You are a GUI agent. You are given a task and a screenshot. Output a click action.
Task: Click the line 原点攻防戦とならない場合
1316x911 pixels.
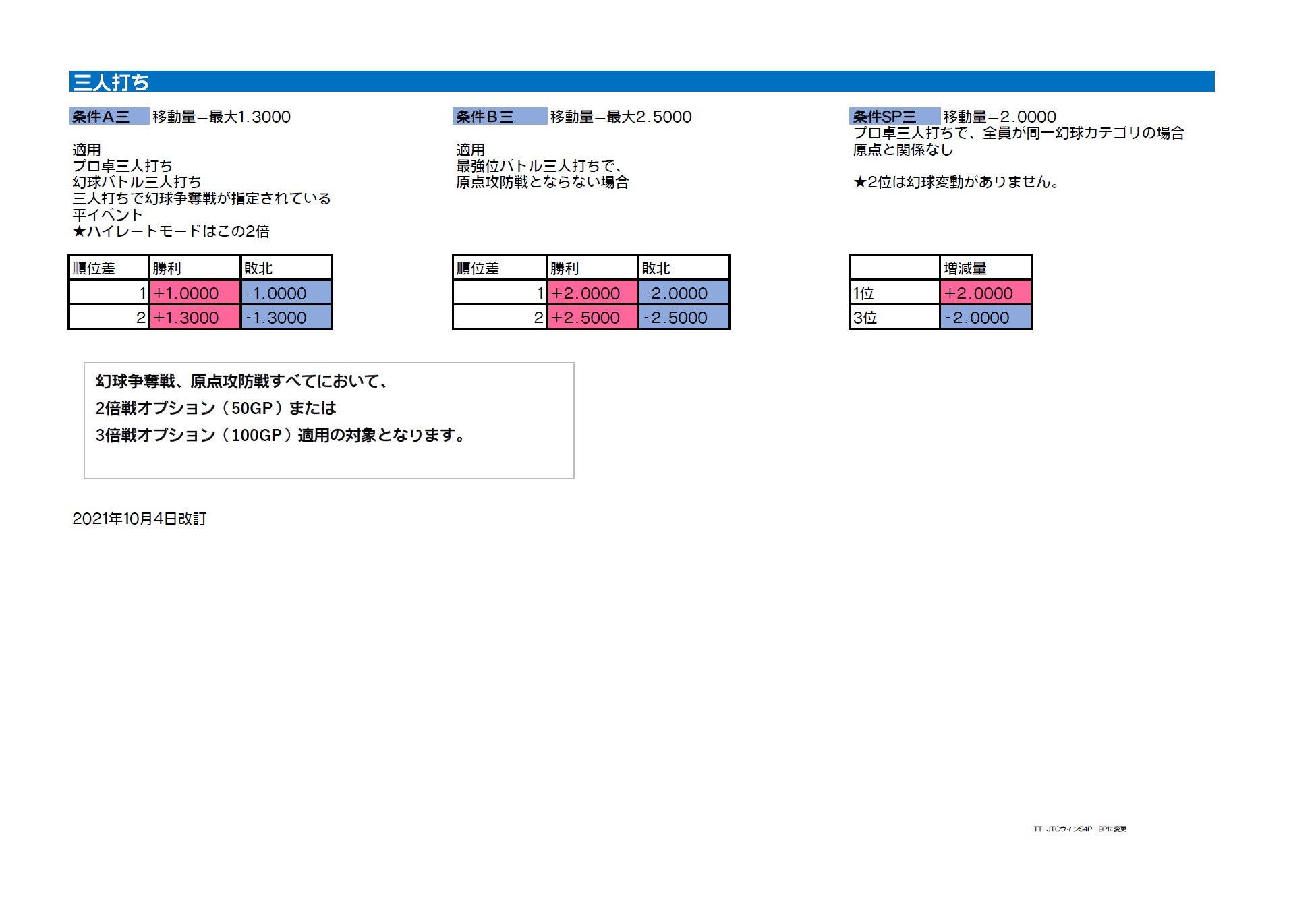tap(542, 182)
